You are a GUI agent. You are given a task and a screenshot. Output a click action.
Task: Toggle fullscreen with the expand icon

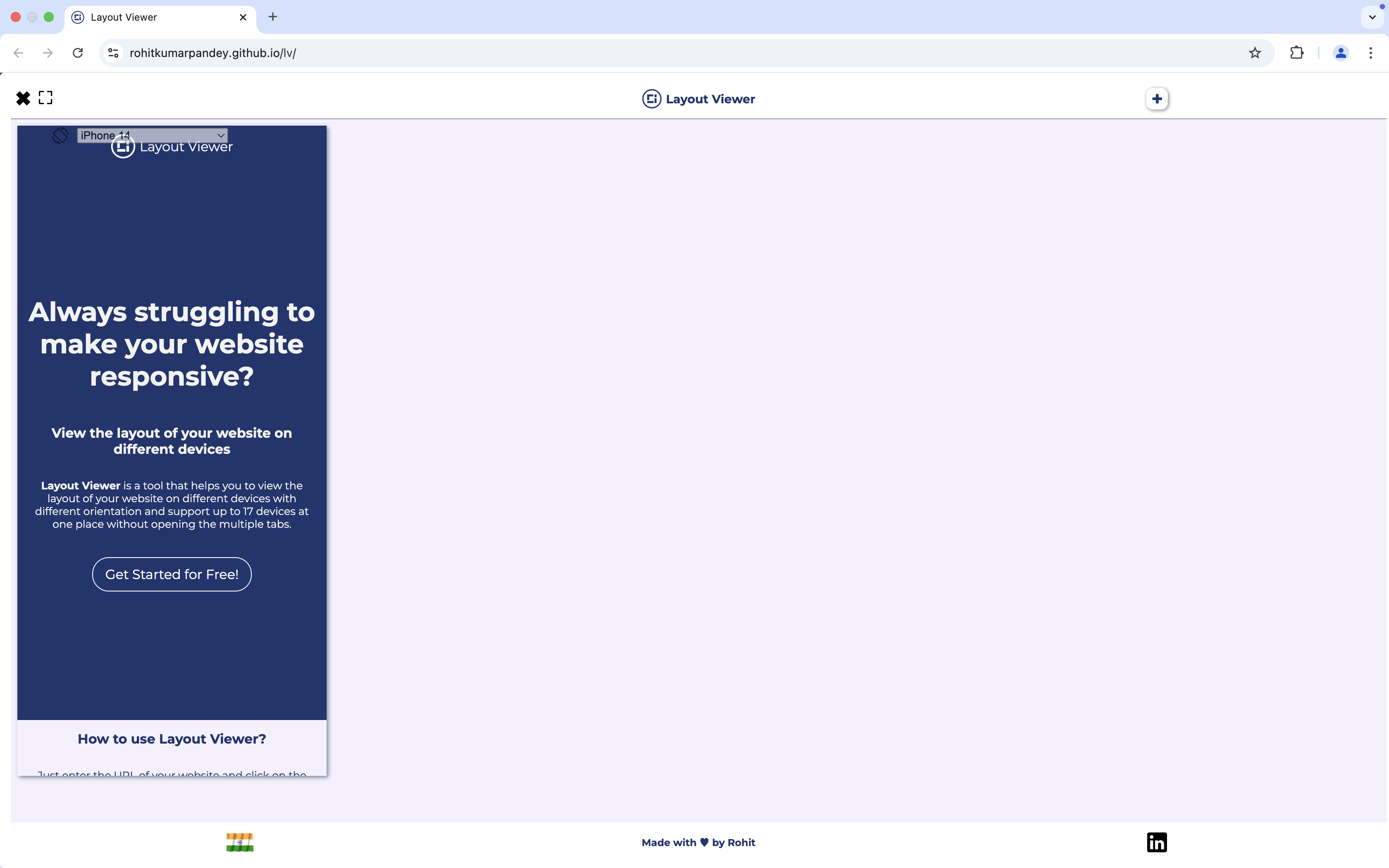coord(45,98)
